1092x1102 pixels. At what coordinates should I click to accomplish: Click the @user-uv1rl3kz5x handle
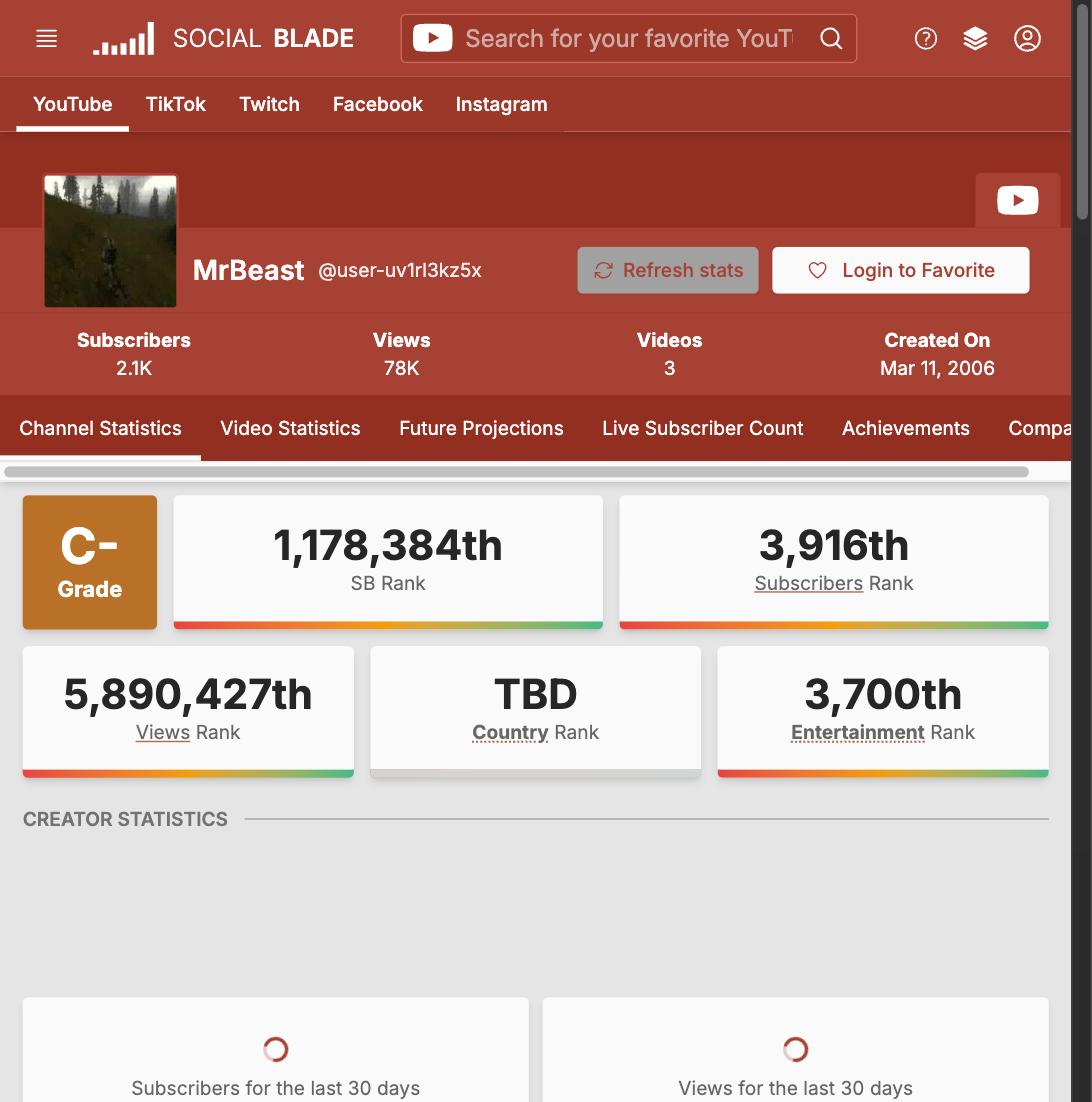[400, 270]
